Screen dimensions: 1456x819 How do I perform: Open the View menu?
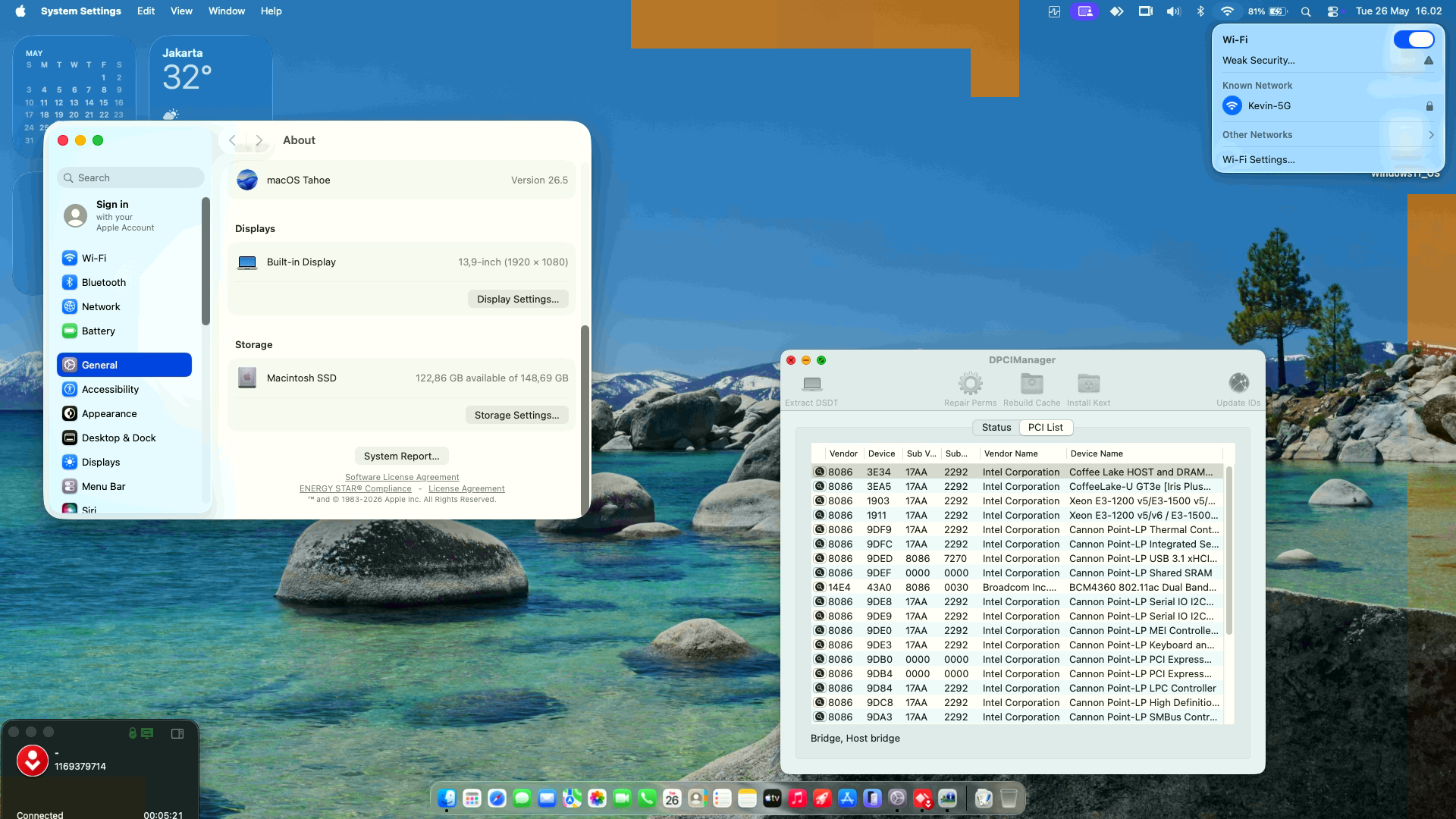tap(181, 11)
